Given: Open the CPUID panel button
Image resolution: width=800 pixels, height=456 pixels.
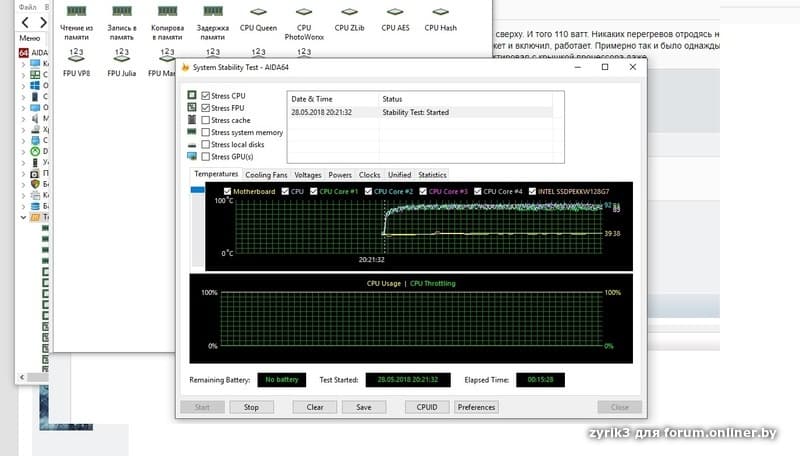Looking at the screenshot, I should (427, 407).
